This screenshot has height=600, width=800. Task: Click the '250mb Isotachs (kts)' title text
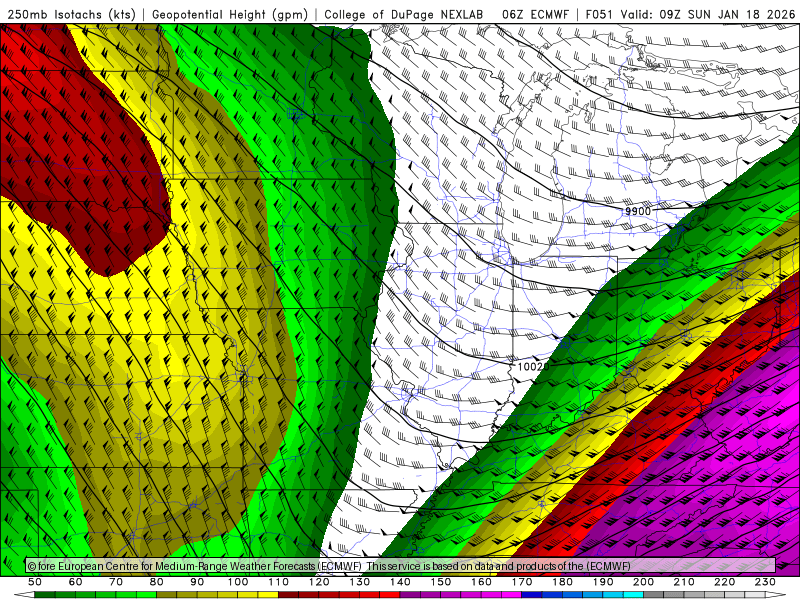(x=72, y=14)
